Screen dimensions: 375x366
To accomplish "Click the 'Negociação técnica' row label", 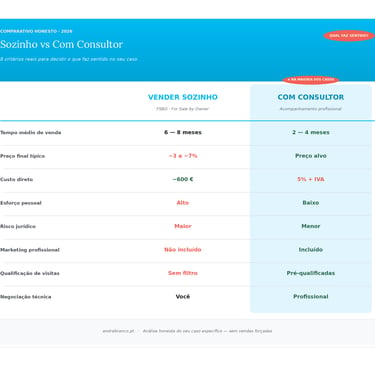I will (x=26, y=297).
